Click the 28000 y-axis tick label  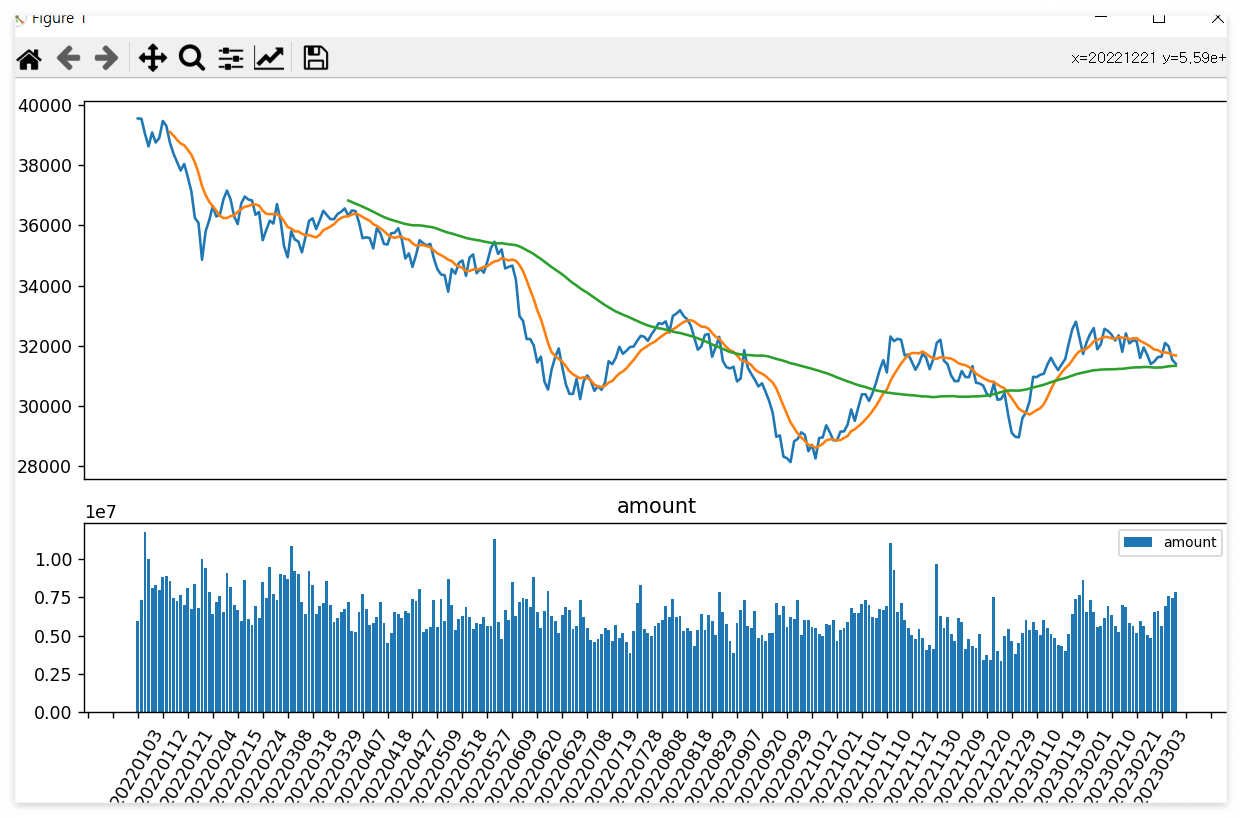(45, 467)
